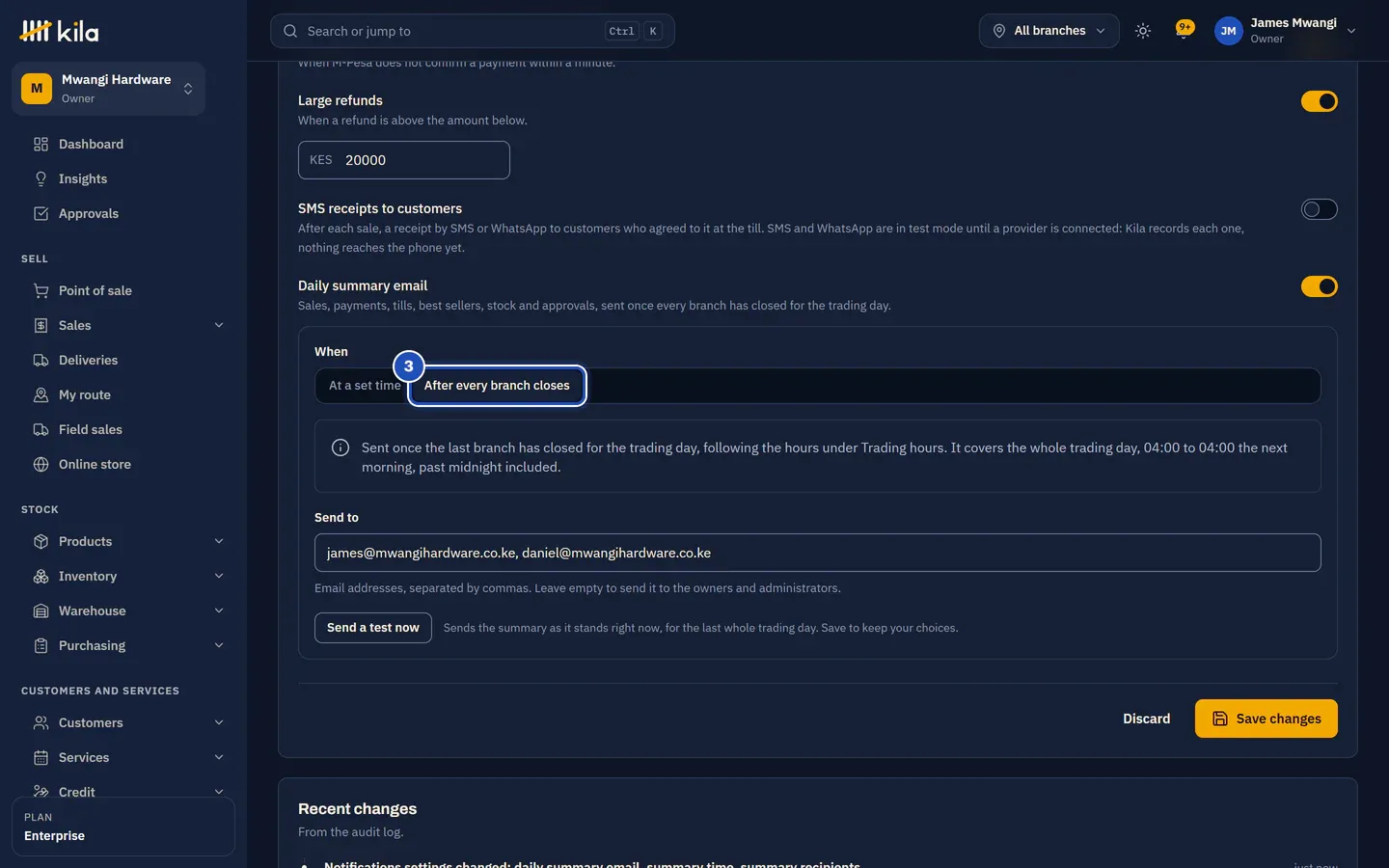
Task: Open the All branches dropdown
Action: [x=1049, y=31]
